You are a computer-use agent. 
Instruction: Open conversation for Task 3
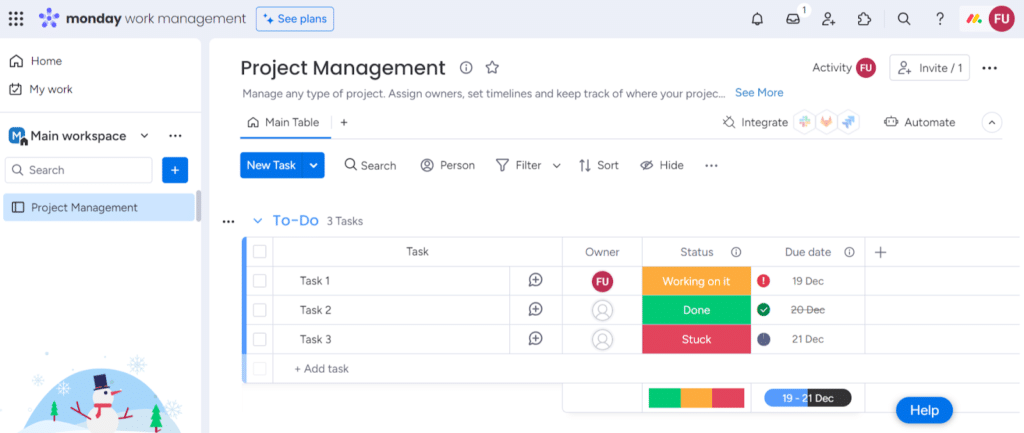(x=536, y=339)
